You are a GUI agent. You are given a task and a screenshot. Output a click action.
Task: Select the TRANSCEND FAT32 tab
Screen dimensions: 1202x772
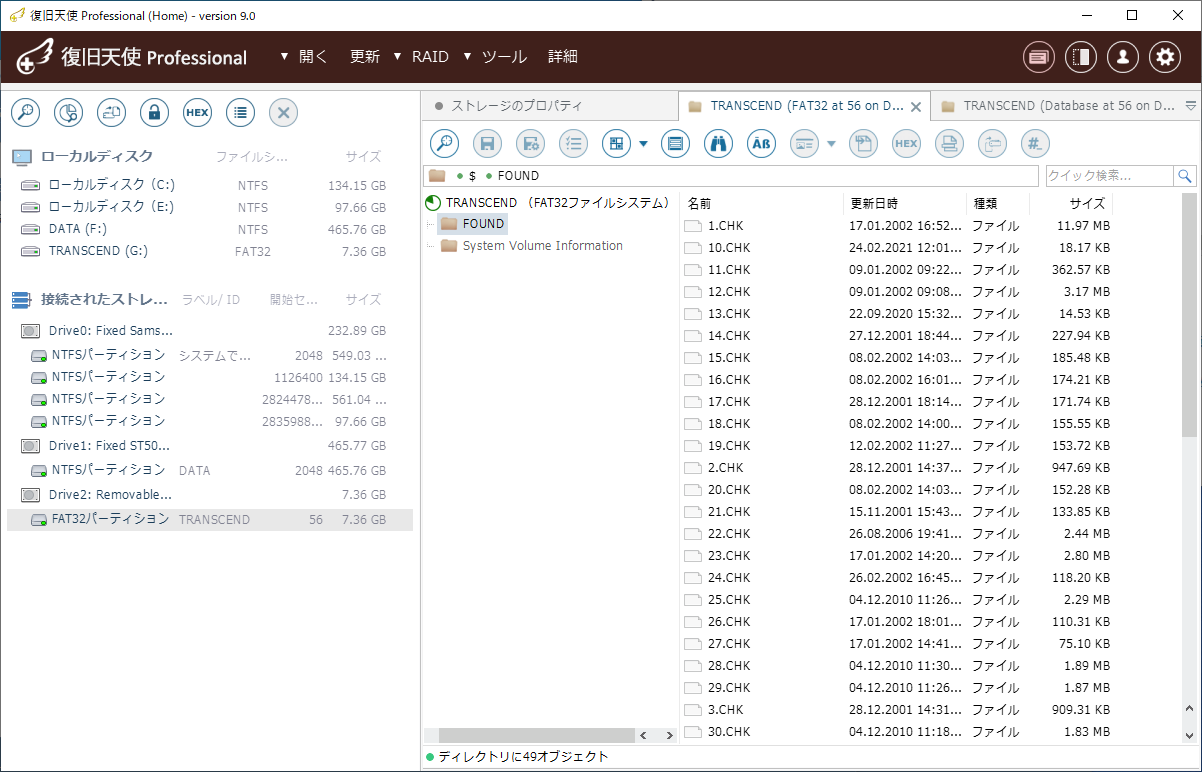[804, 105]
